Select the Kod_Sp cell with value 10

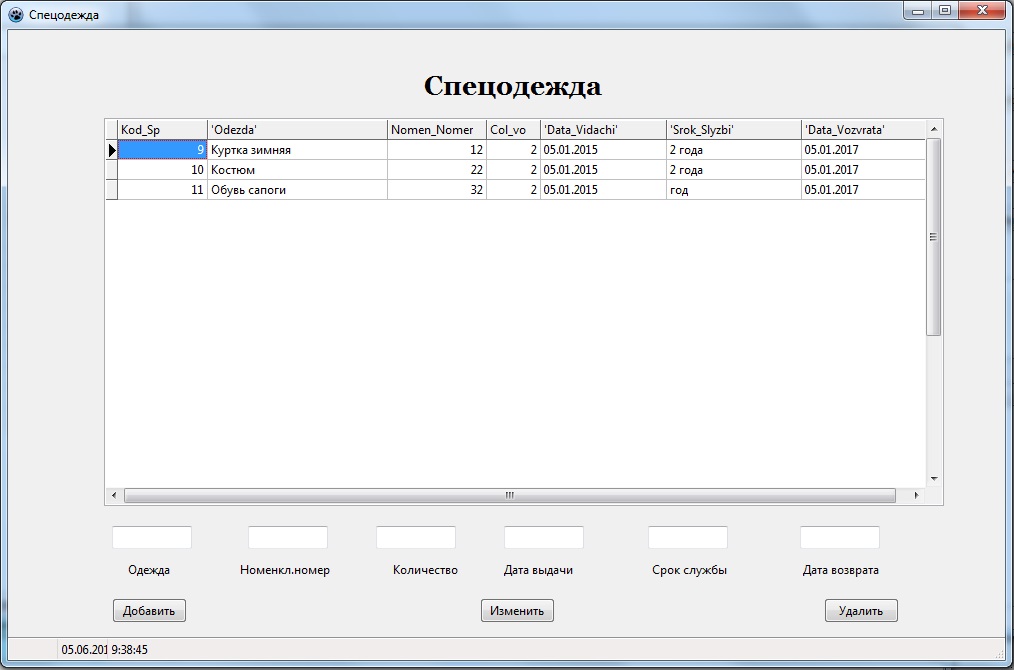[162, 170]
